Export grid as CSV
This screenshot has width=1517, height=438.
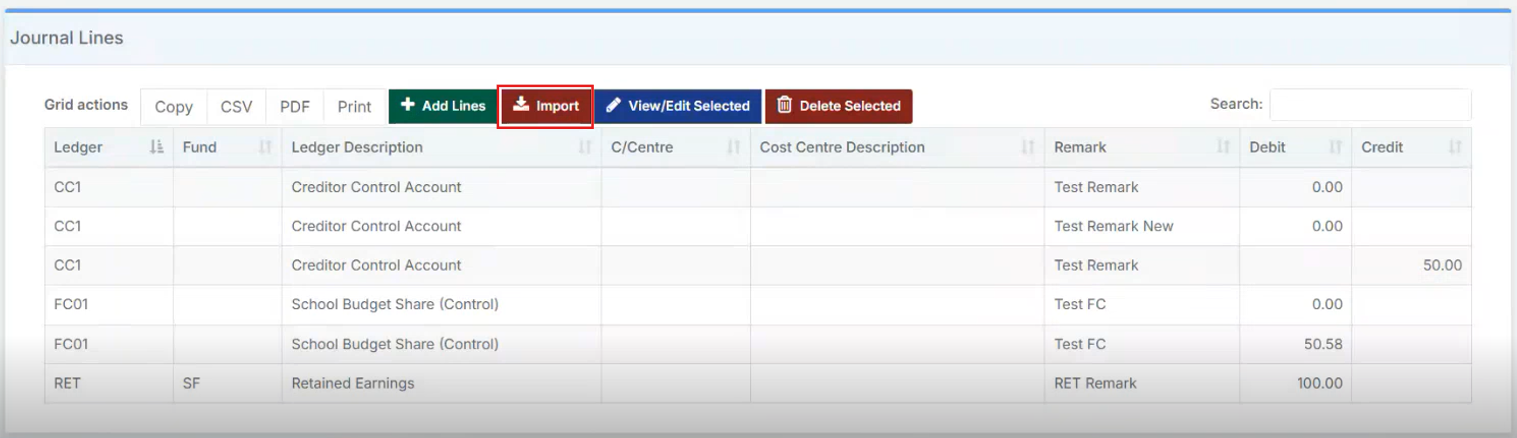pos(236,107)
